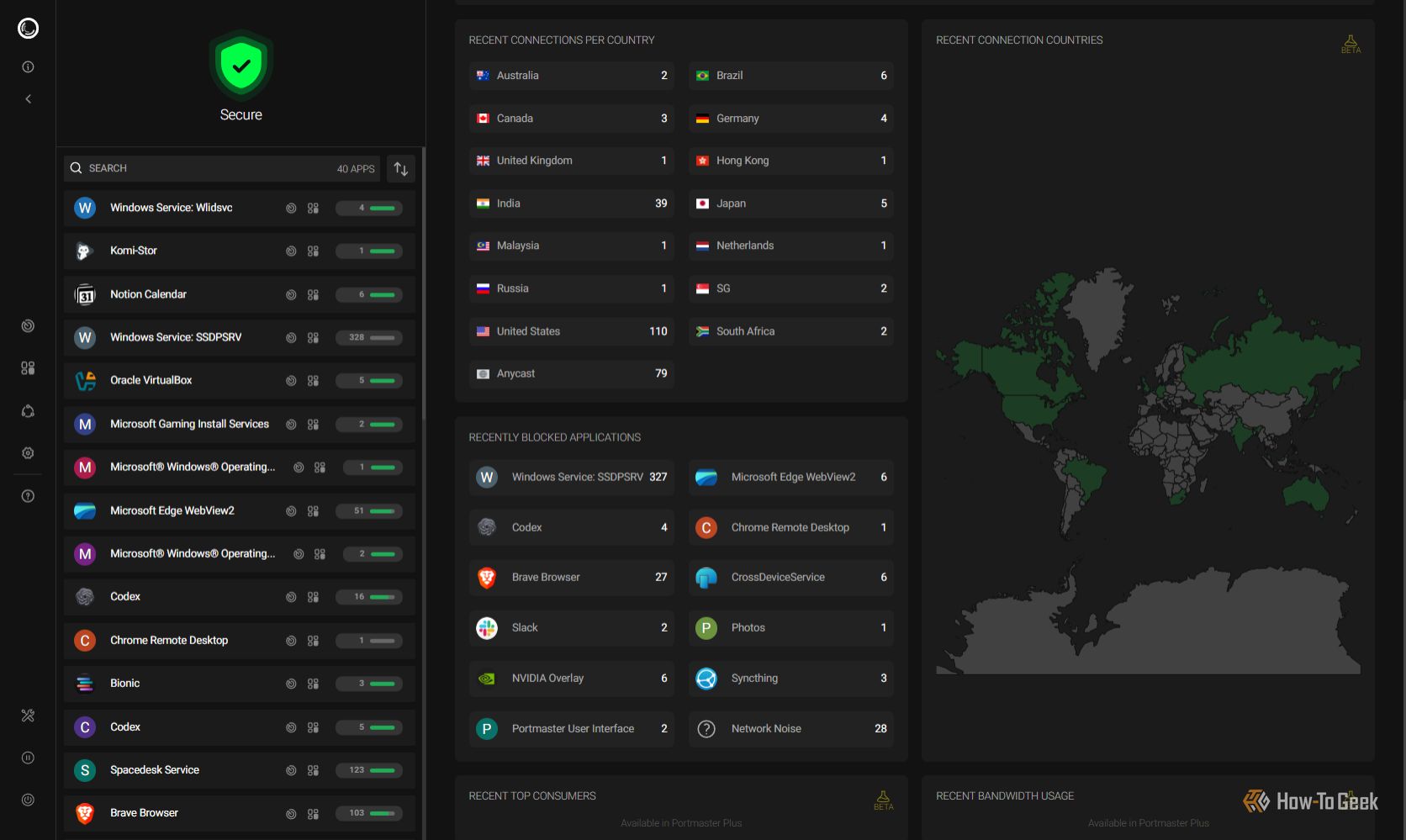Viewport: 1406px width, 840px height.
Task: Open network activity icon for Chrome Remote Desktop
Action: [291, 641]
